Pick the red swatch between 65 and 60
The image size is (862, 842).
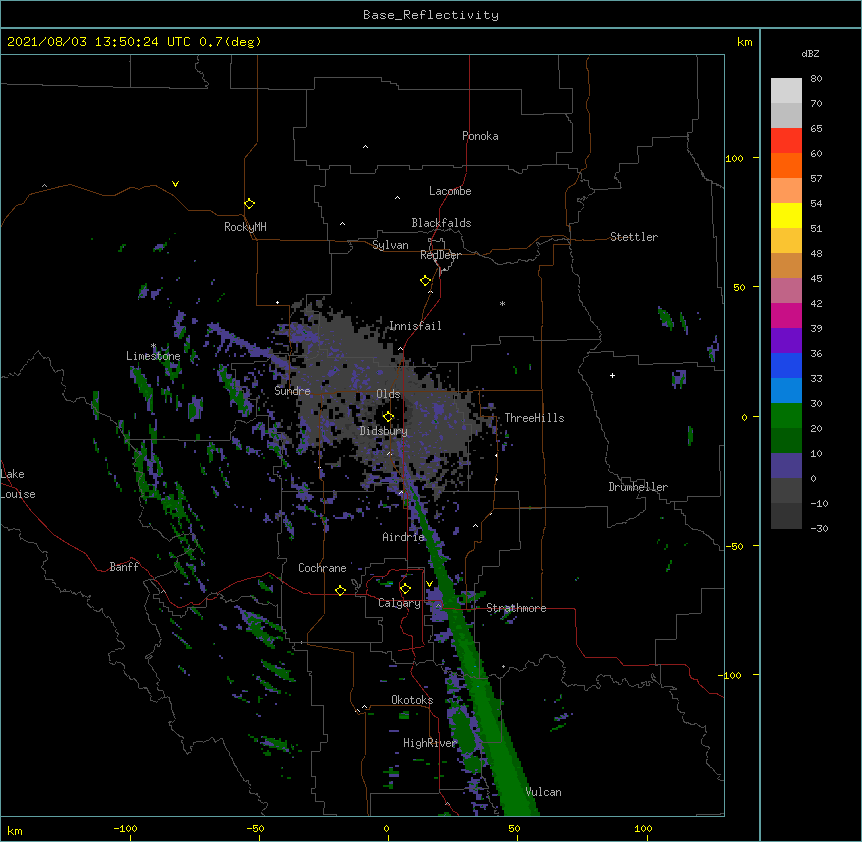click(x=786, y=140)
